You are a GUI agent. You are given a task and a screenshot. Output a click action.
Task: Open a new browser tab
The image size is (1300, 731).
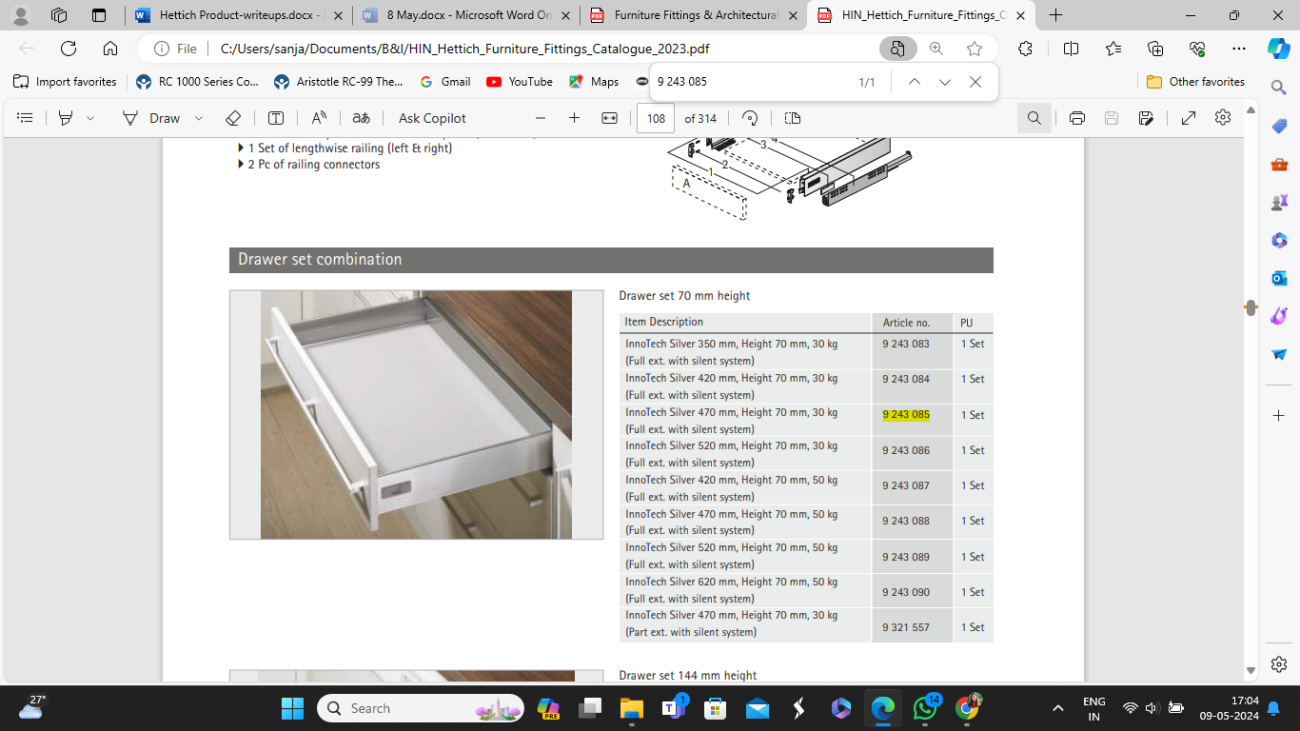tap(1056, 15)
